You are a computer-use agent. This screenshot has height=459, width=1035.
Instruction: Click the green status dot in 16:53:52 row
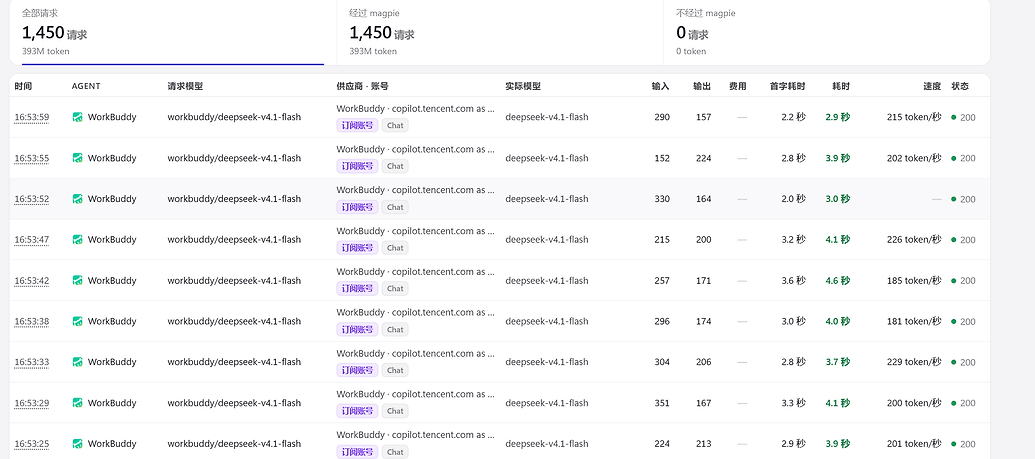pos(954,199)
